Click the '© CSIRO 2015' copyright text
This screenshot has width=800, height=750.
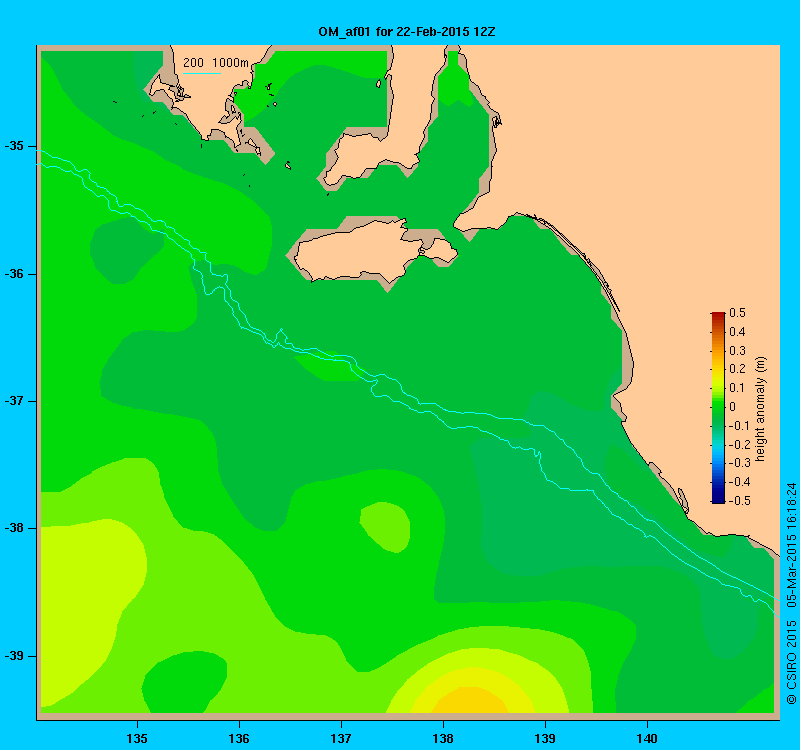pyautogui.click(x=791, y=662)
